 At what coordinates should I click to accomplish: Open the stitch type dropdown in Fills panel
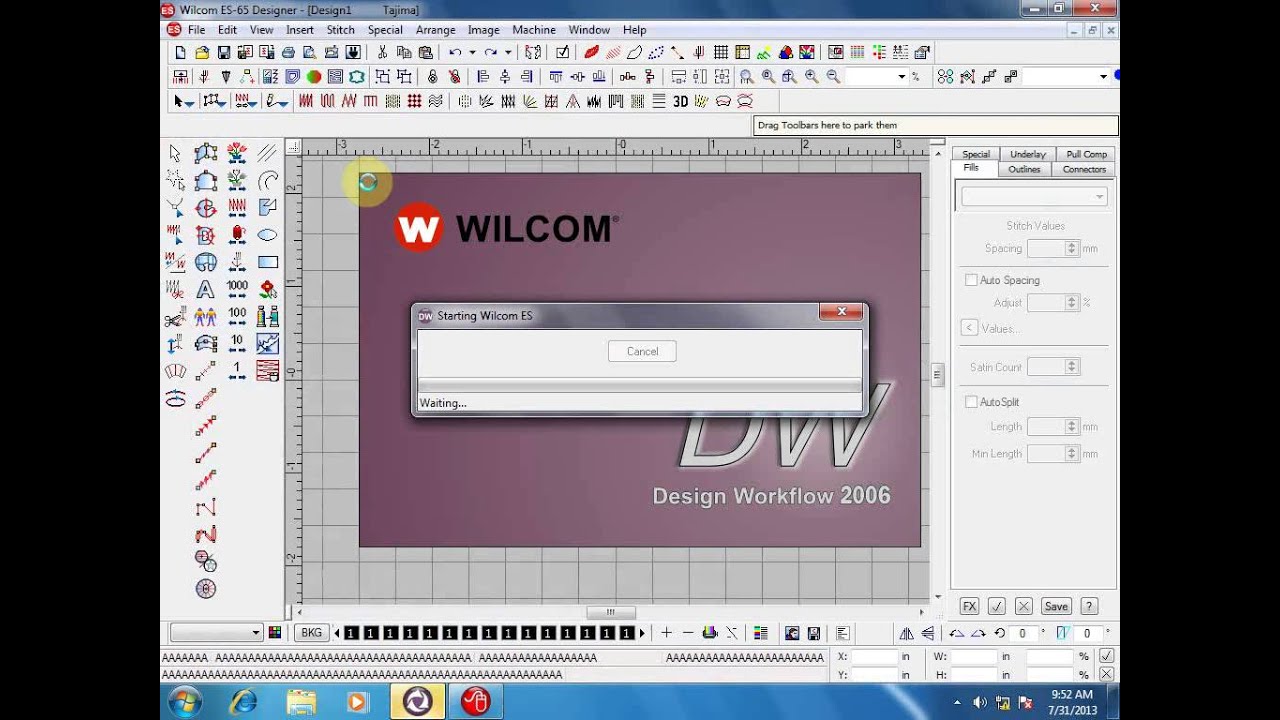pos(1034,197)
